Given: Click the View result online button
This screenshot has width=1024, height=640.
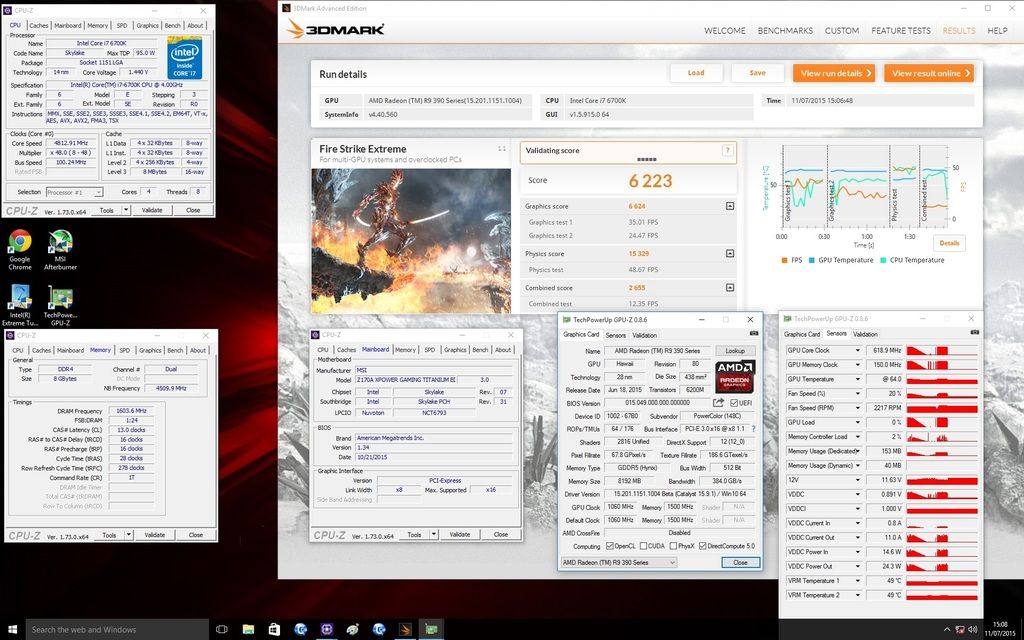Looking at the screenshot, I should pyautogui.click(x=931, y=73).
